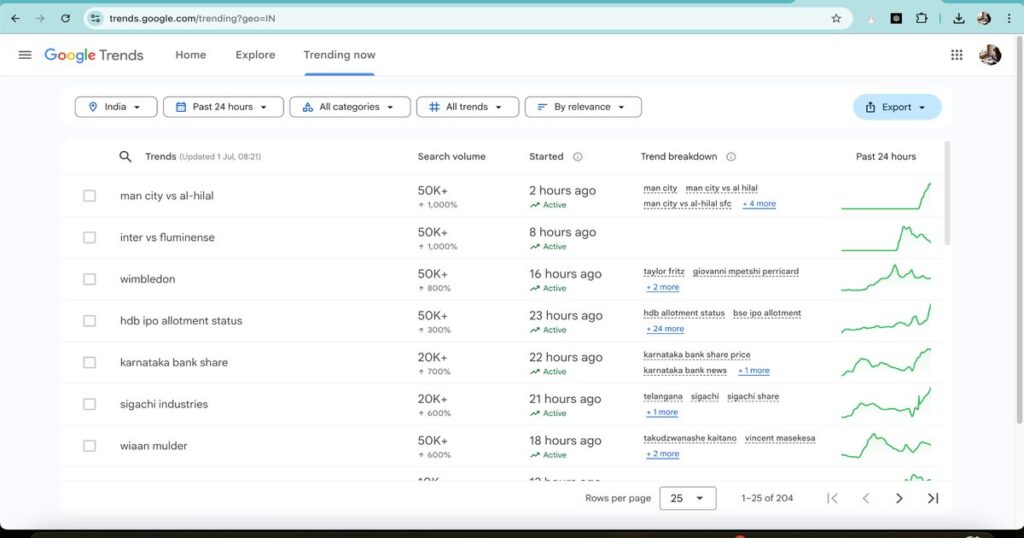1024x538 pixels.
Task: Bookmark this page with the star icon
Action: [836, 18]
